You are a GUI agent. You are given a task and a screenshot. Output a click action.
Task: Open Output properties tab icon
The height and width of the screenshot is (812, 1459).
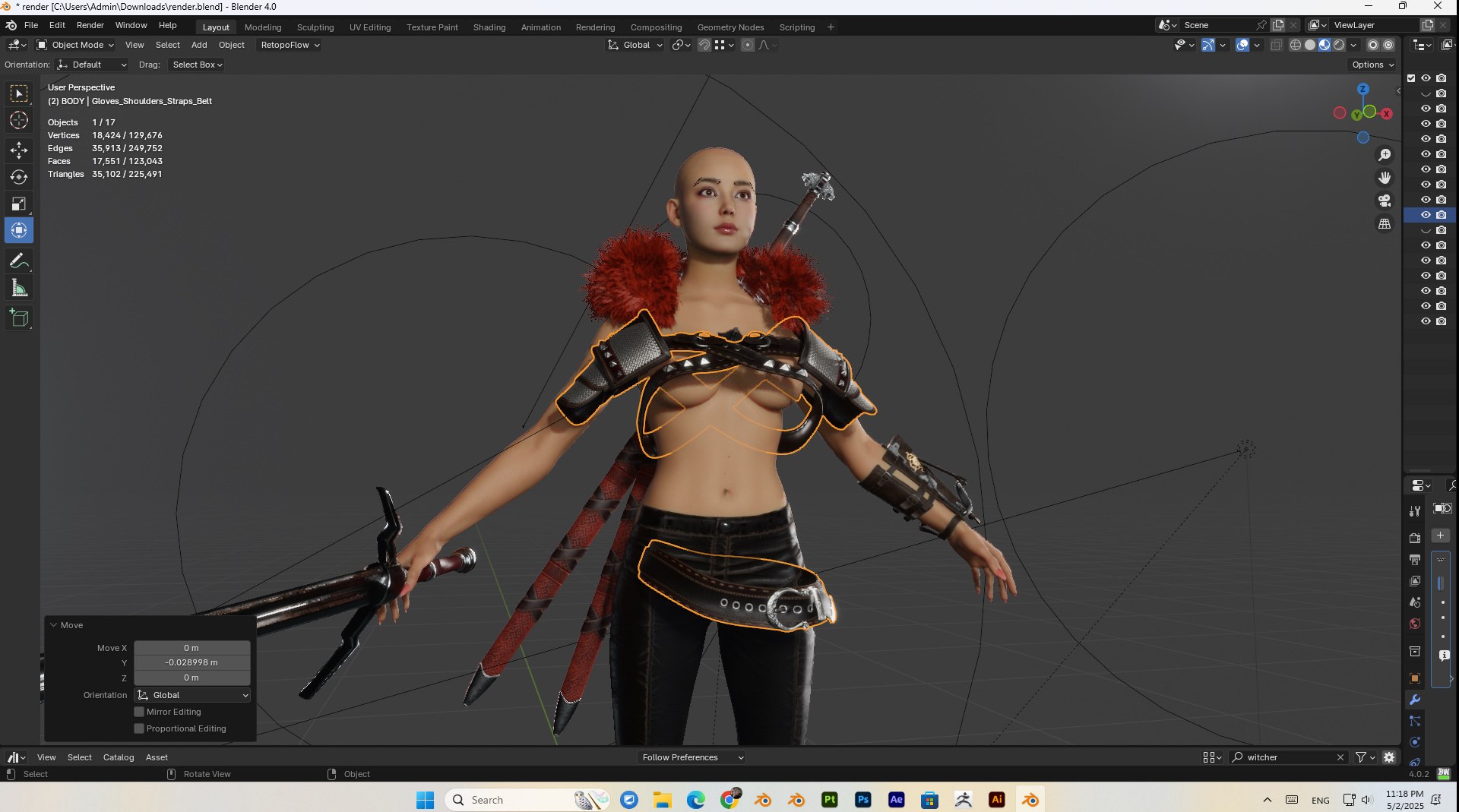[x=1414, y=560]
